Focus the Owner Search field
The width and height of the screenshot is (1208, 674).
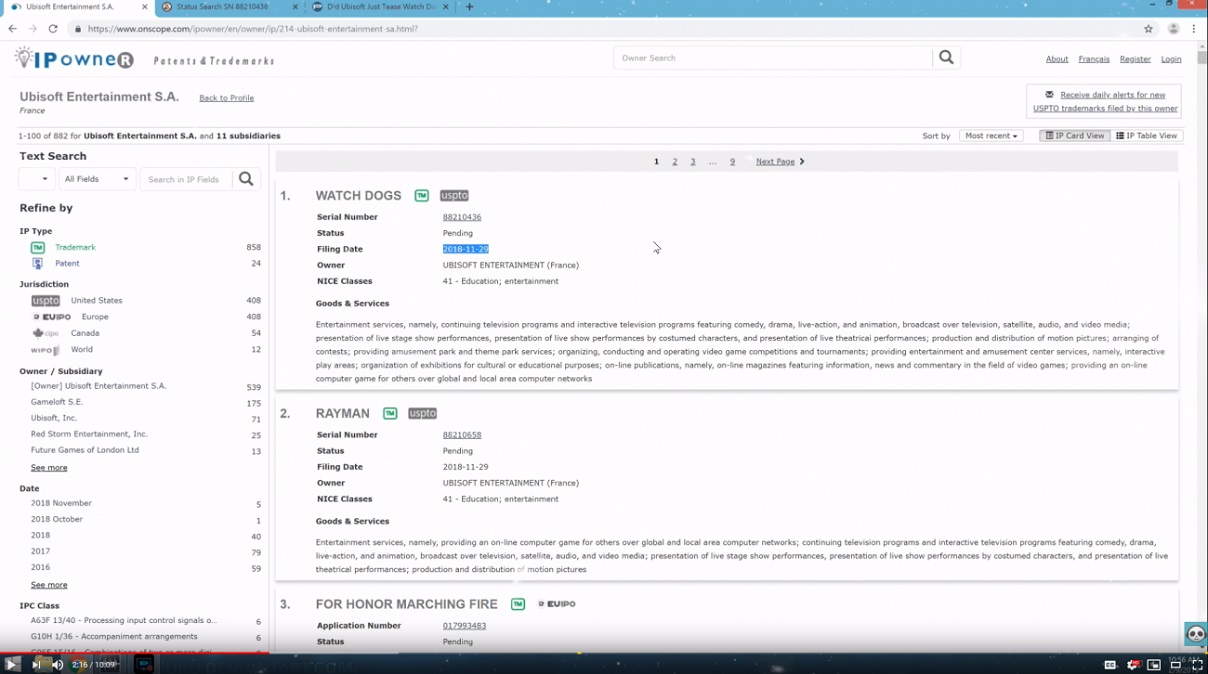773,58
